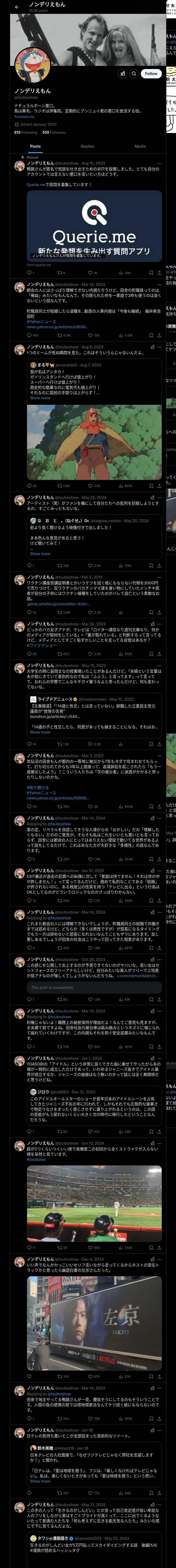Switch to the Replies tab
The height and width of the screenshot is (1568, 176).
[87, 146]
